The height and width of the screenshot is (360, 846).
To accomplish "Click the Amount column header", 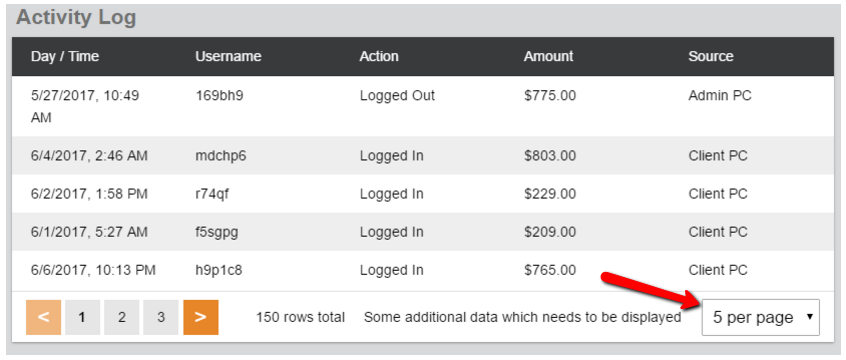I will [548, 56].
